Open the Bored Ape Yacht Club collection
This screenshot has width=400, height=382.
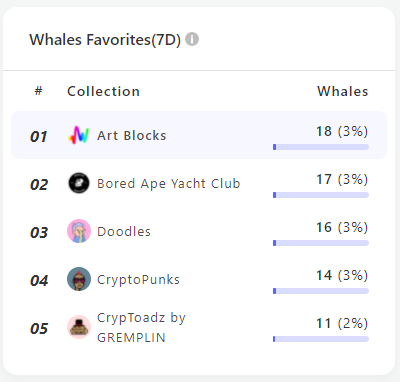pos(169,184)
